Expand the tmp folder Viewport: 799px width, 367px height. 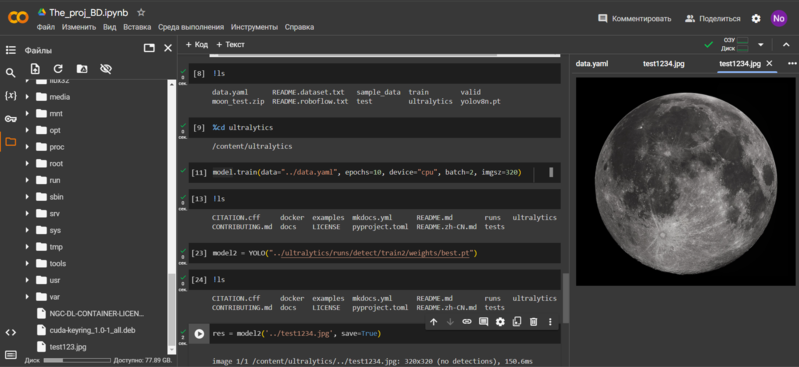pyautogui.click(x=27, y=247)
